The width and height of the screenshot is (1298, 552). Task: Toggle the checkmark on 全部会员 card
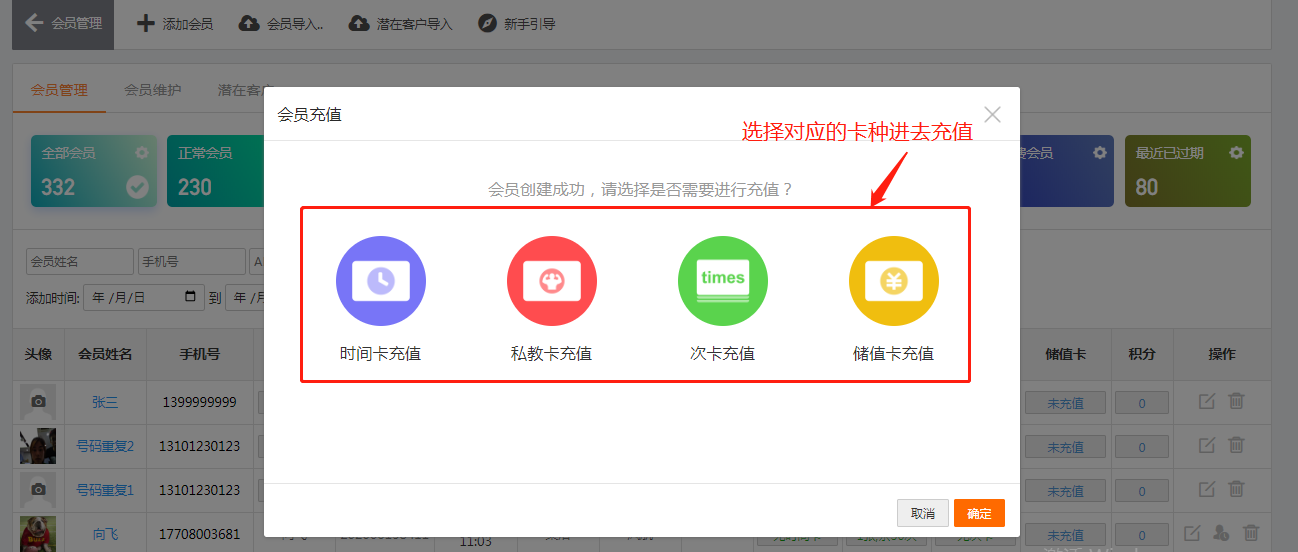pyautogui.click(x=137, y=187)
